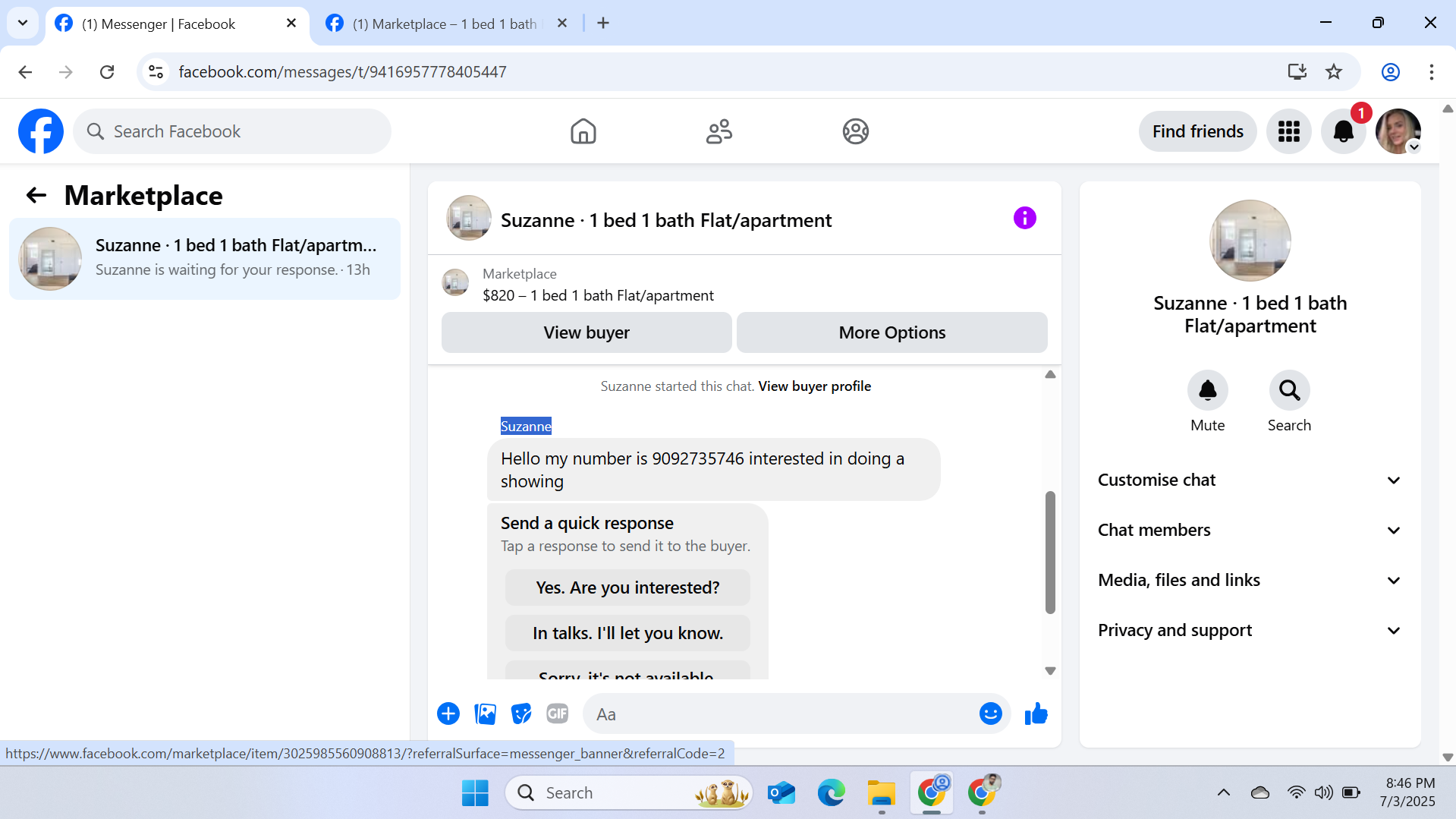1456x819 pixels.
Task: Click the browser address bar URL
Action: (x=342, y=72)
